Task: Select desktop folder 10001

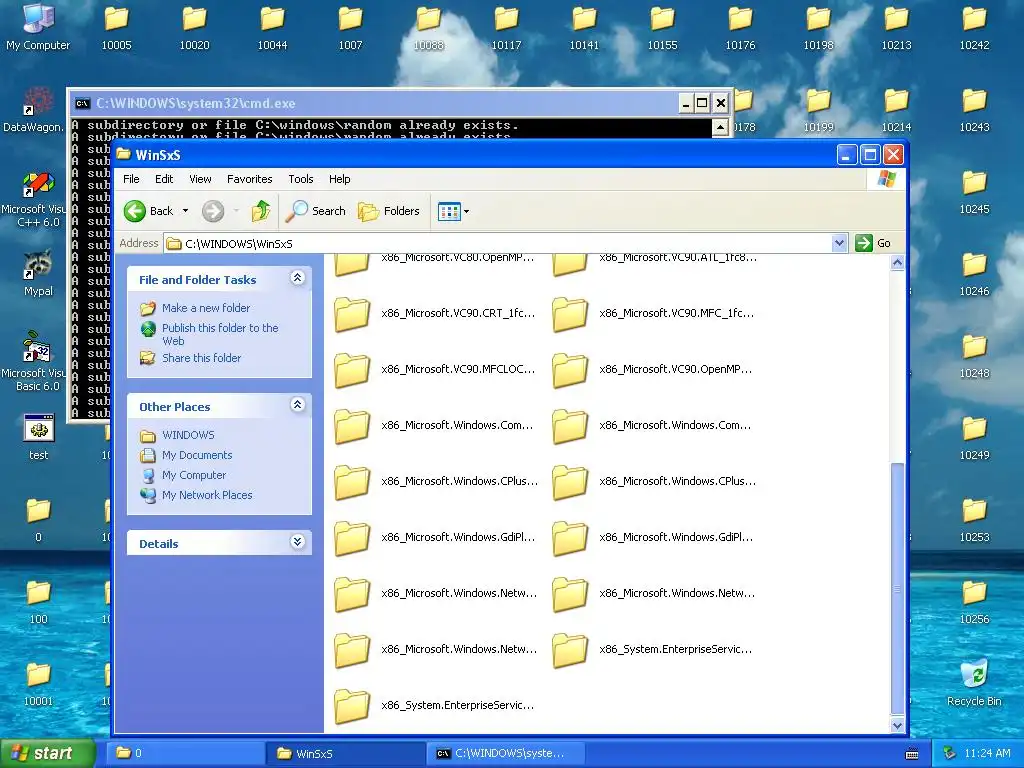Action: [x=38, y=684]
